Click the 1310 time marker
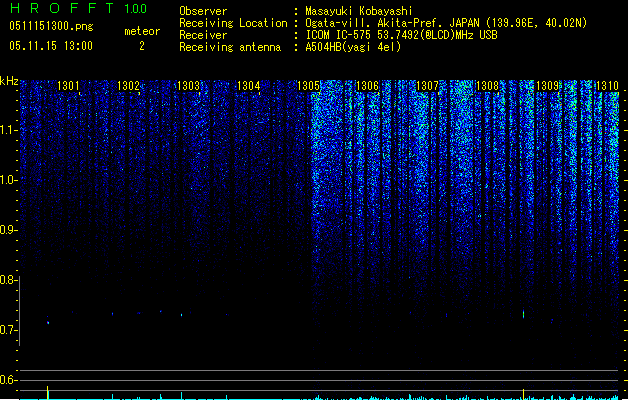This screenshot has width=629, height=400. pyautogui.click(x=607, y=86)
